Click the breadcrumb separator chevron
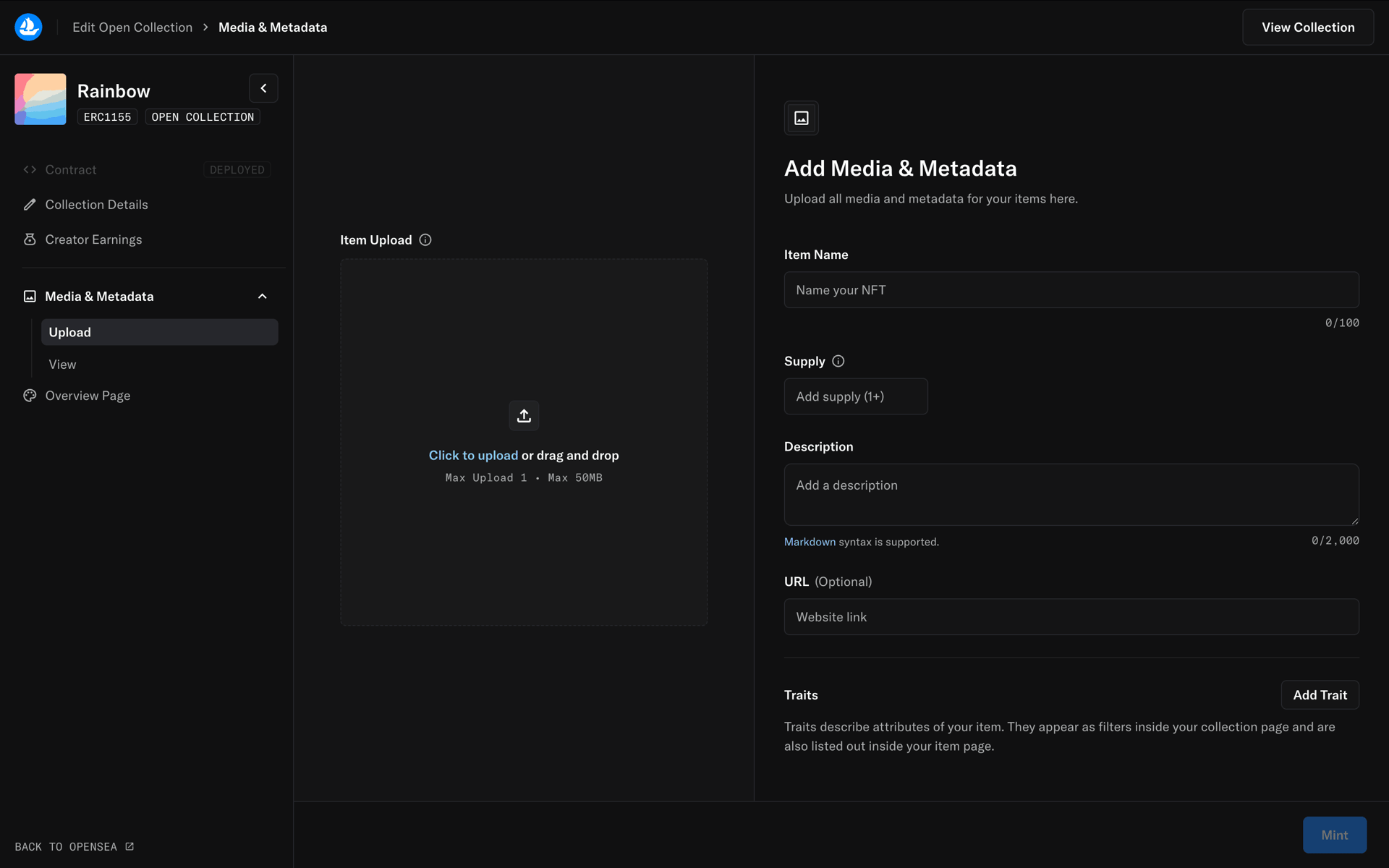1389x868 pixels. (205, 27)
